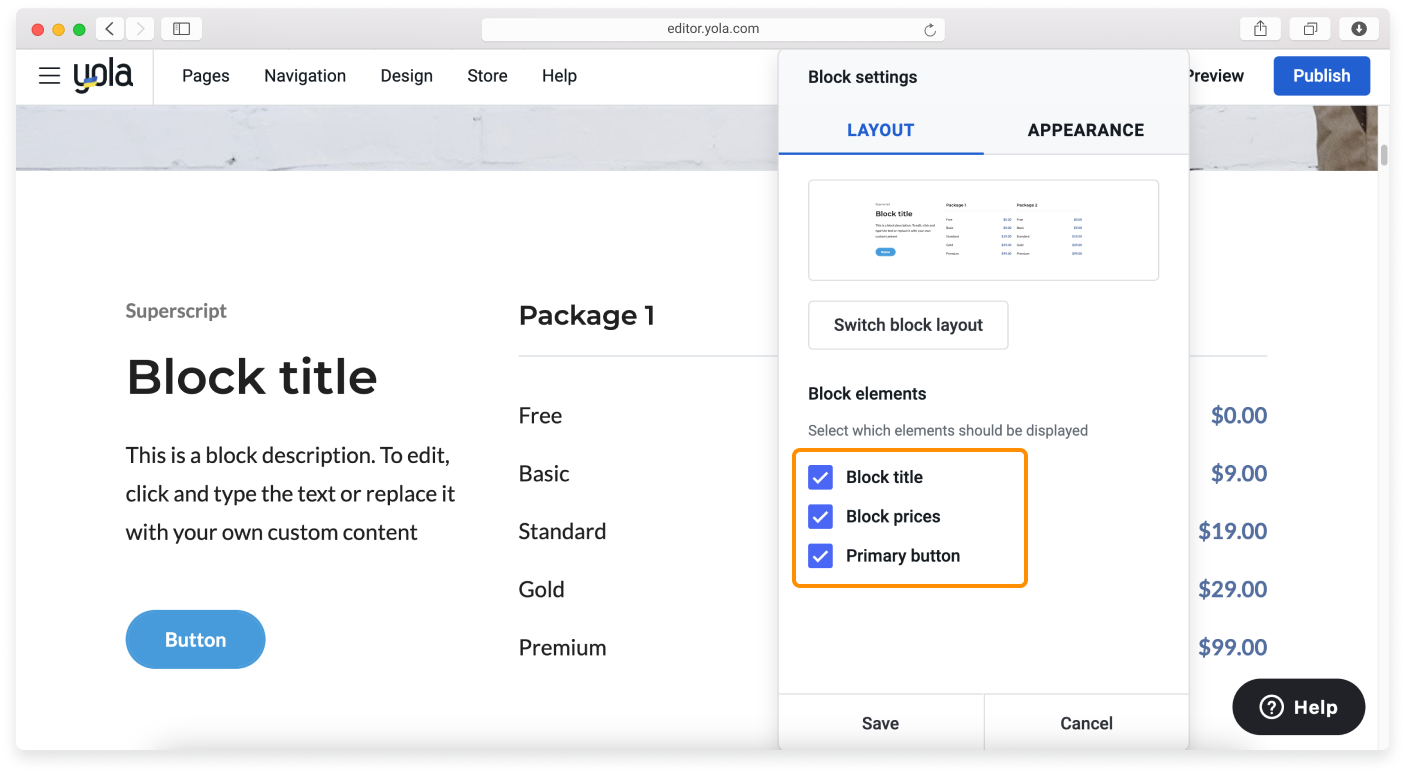Click the Switch block layout button
Image resolution: width=1406 pixels, height=774 pixels.
[907, 325]
